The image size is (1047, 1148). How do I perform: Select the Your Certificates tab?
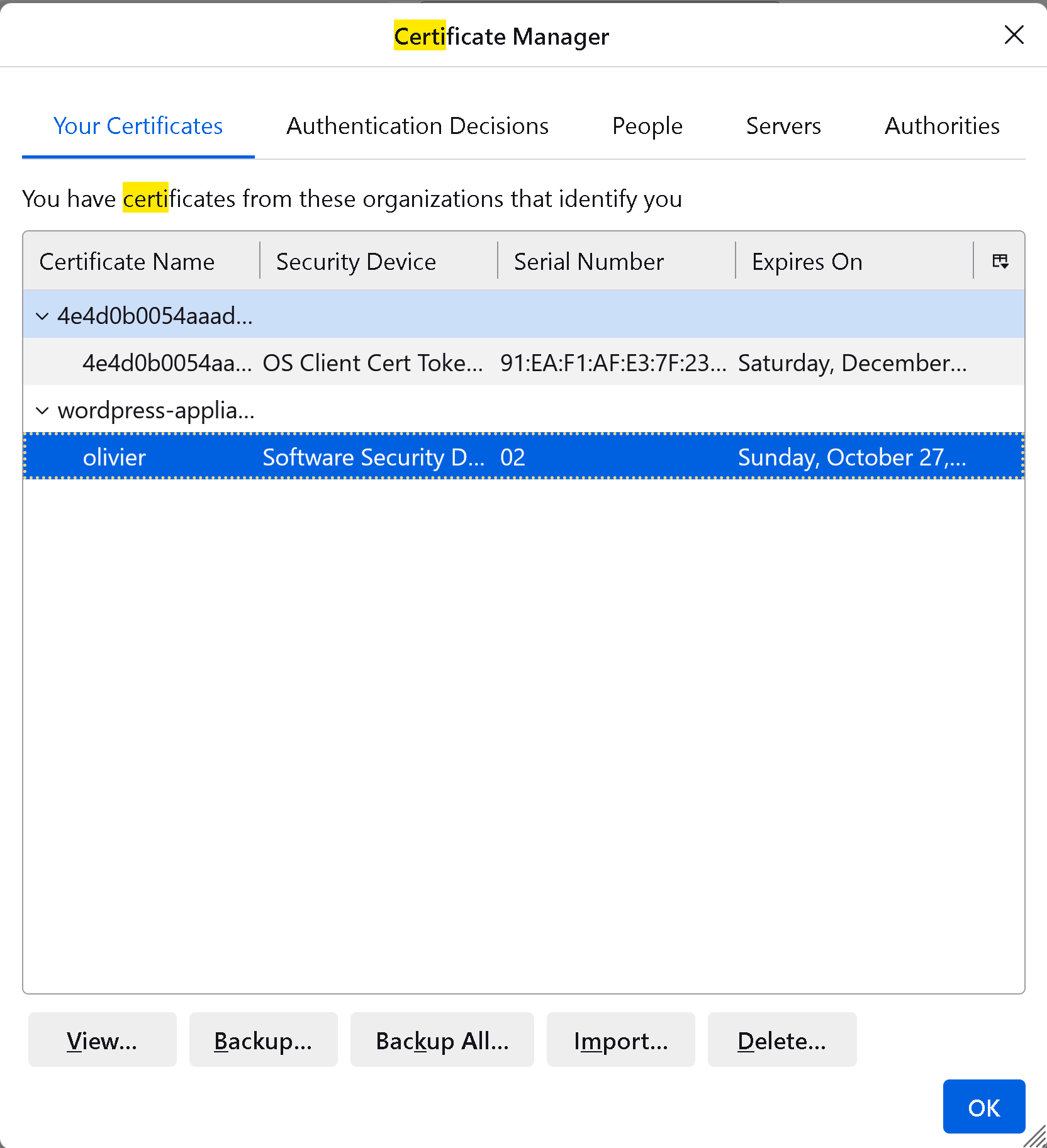[x=138, y=126]
